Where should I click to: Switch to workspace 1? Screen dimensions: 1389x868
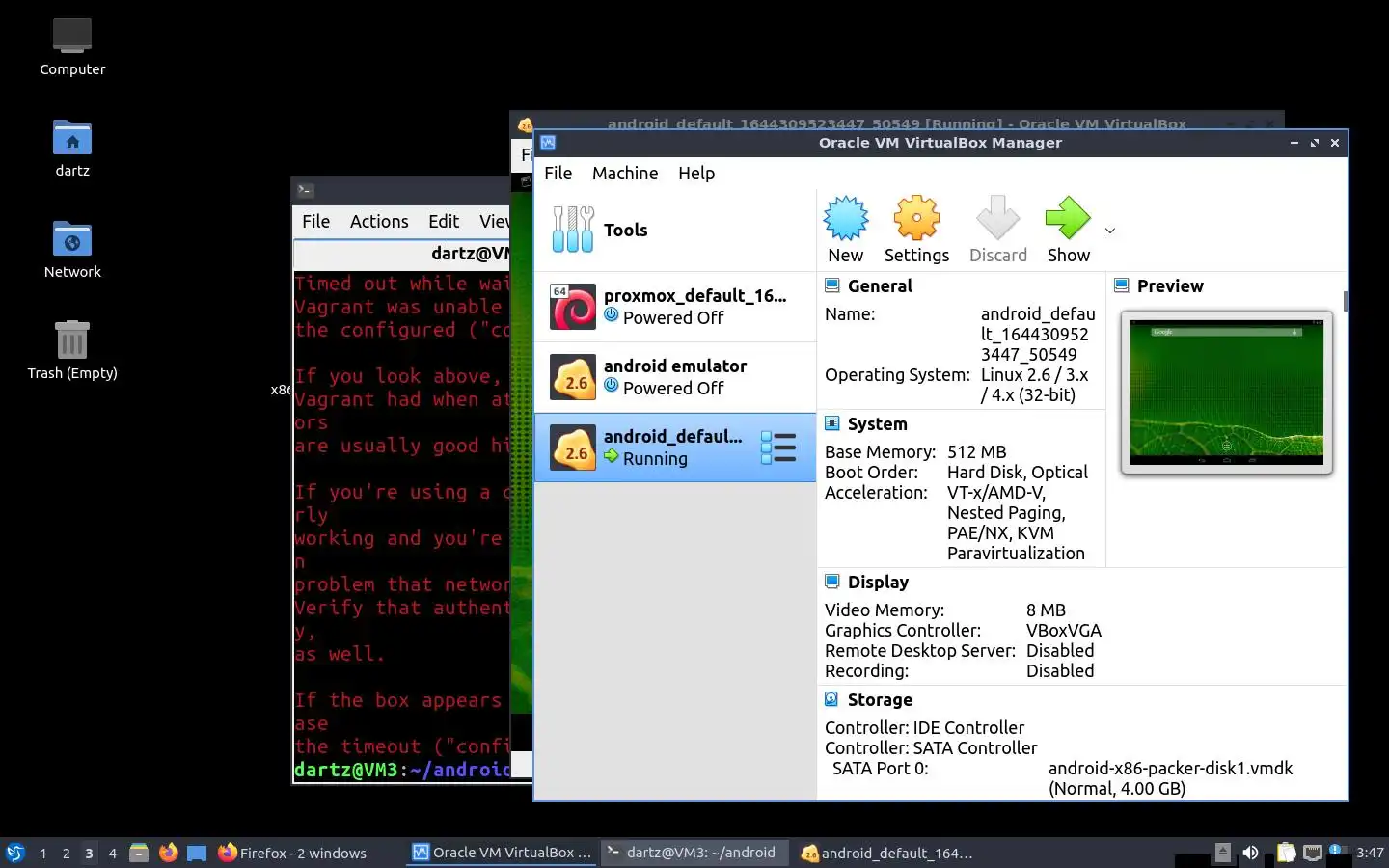click(x=42, y=854)
